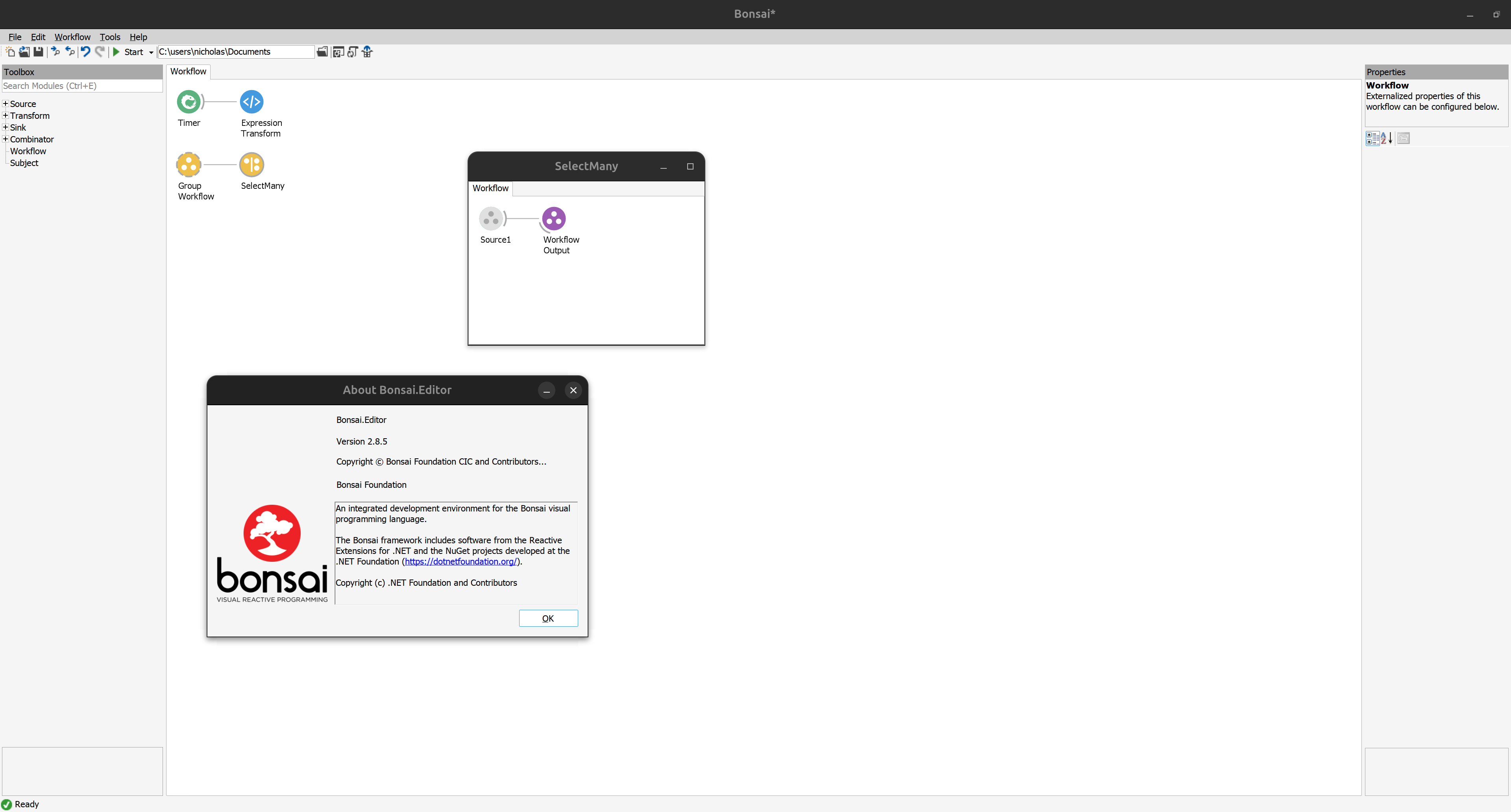
Task: Open the workflow gallery toolbar icon
Action: pyautogui.click(x=367, y=52)
